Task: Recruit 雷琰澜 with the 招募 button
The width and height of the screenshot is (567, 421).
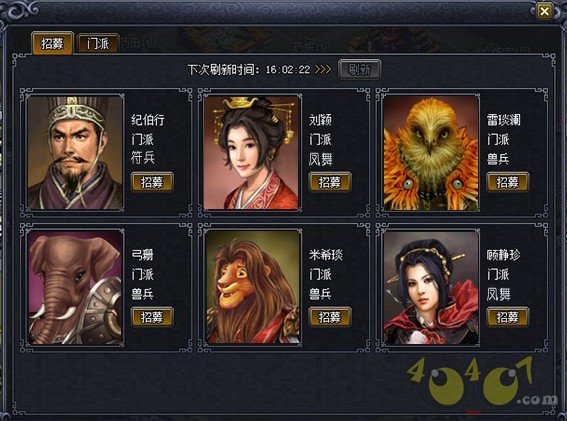Action: (x=508, y=182)
